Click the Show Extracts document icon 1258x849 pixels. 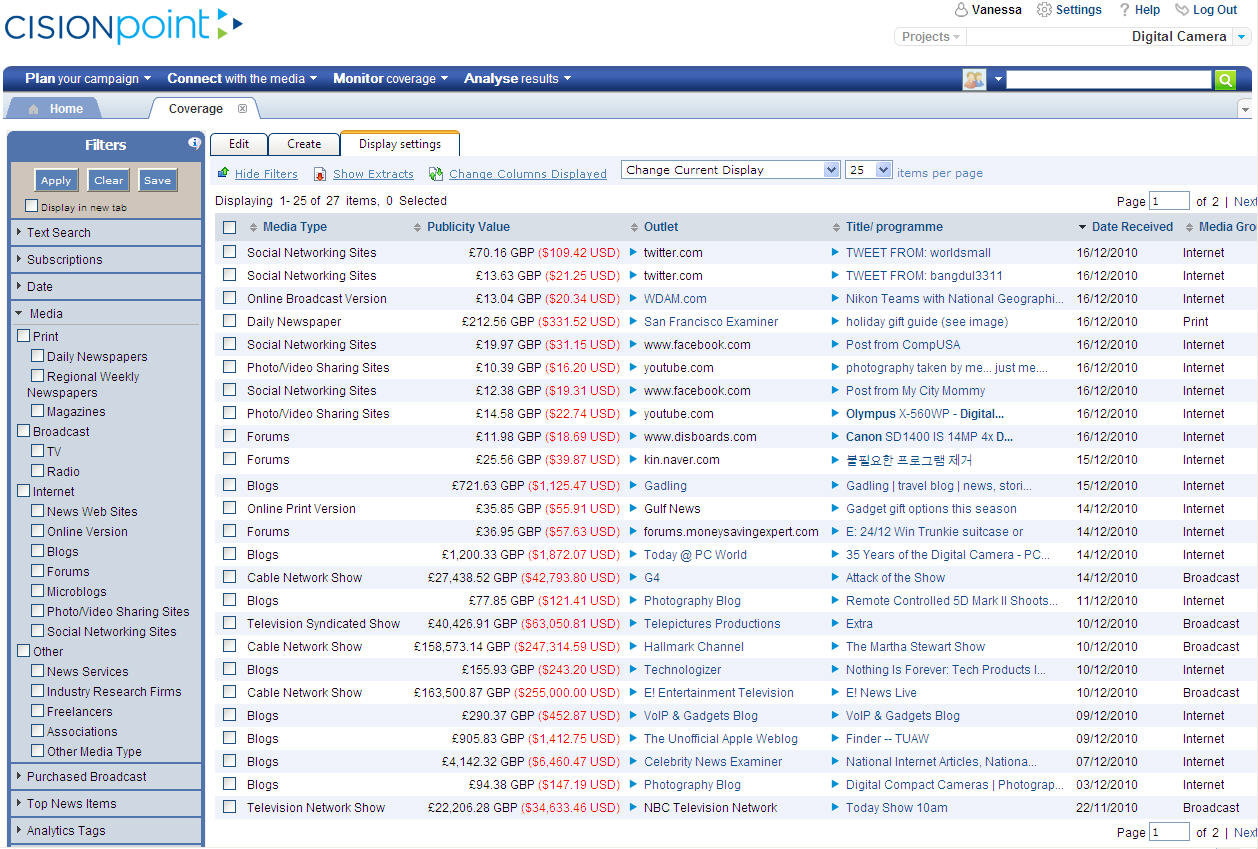(320, 174)
